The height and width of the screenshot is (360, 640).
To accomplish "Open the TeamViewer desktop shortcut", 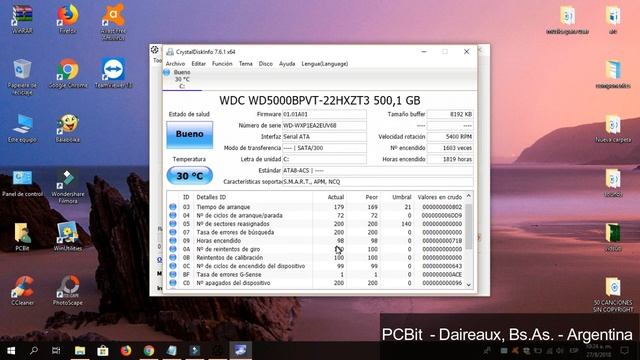I will [113, 73].
